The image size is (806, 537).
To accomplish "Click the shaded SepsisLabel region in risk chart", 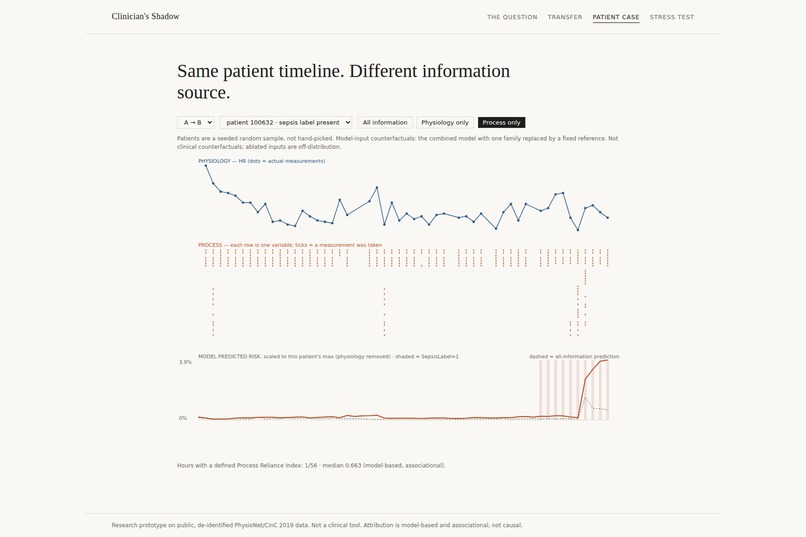I will (574, 390).
